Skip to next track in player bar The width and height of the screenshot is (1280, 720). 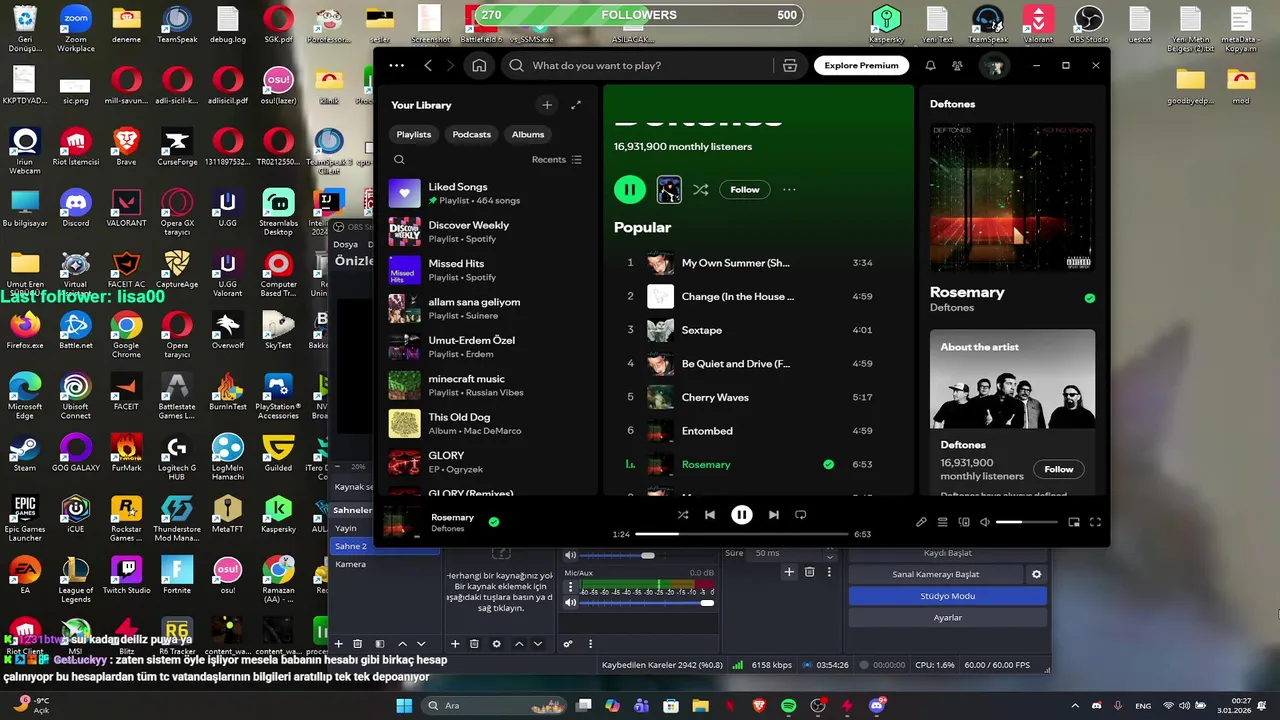click(773, 515)
